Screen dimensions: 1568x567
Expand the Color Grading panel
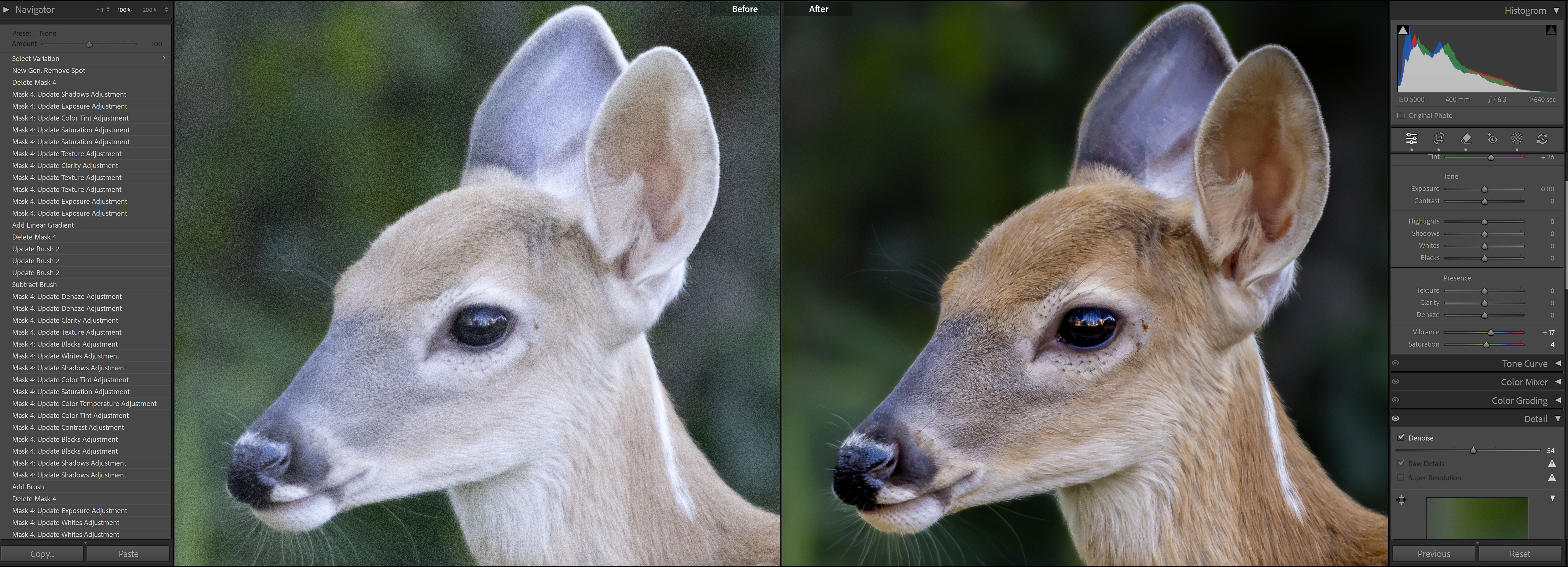tap(1558, 400)
